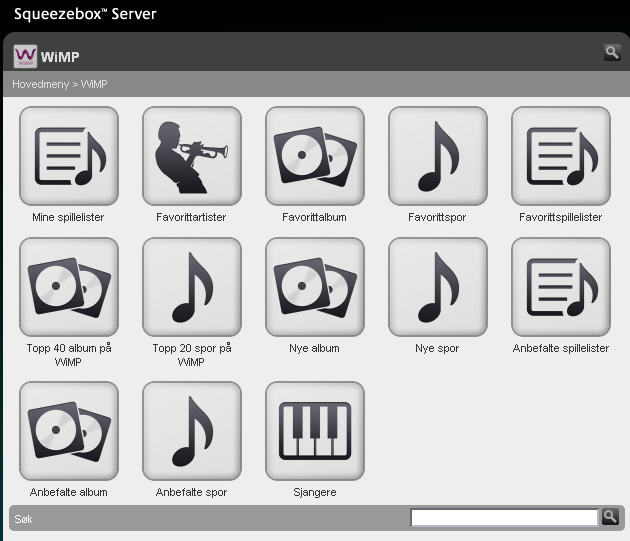Click the 'Anbefalte album' text label
The height and width of the screenshot is (541, 630).
68,492
